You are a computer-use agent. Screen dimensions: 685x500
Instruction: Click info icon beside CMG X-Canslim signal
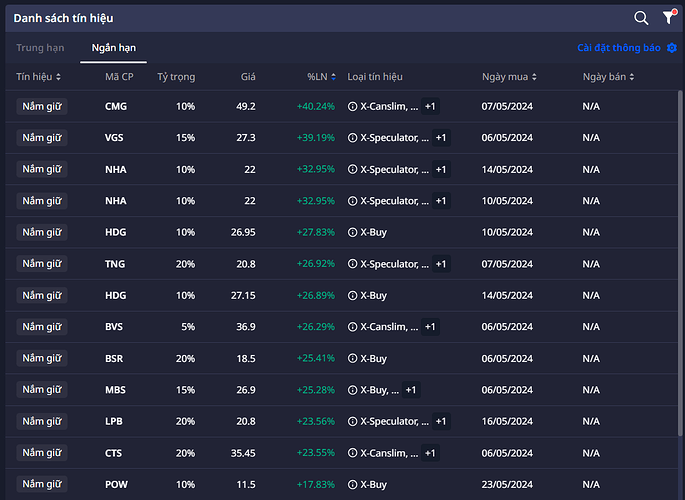coord(352,106)
